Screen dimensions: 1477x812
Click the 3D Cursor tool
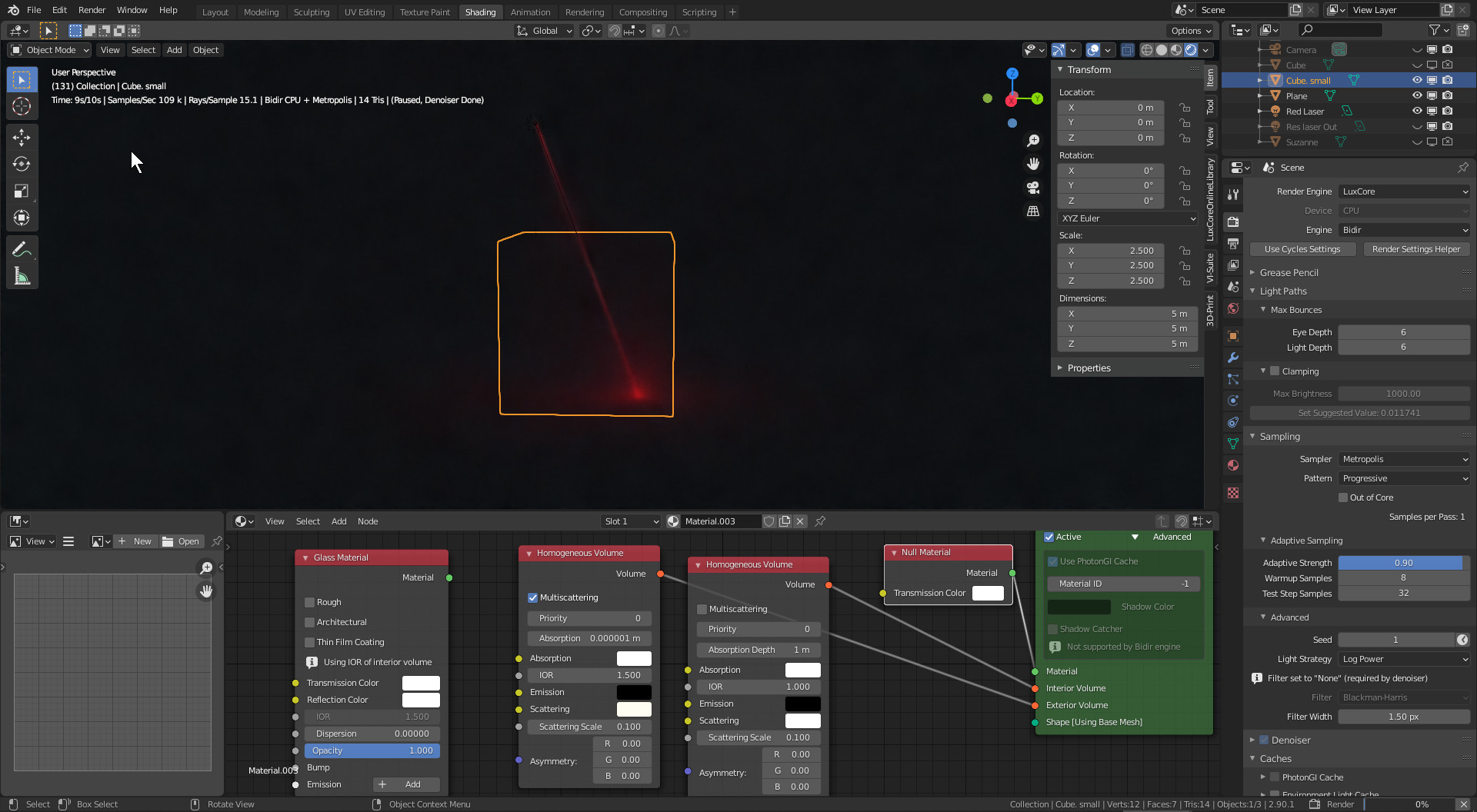point(22,107)
